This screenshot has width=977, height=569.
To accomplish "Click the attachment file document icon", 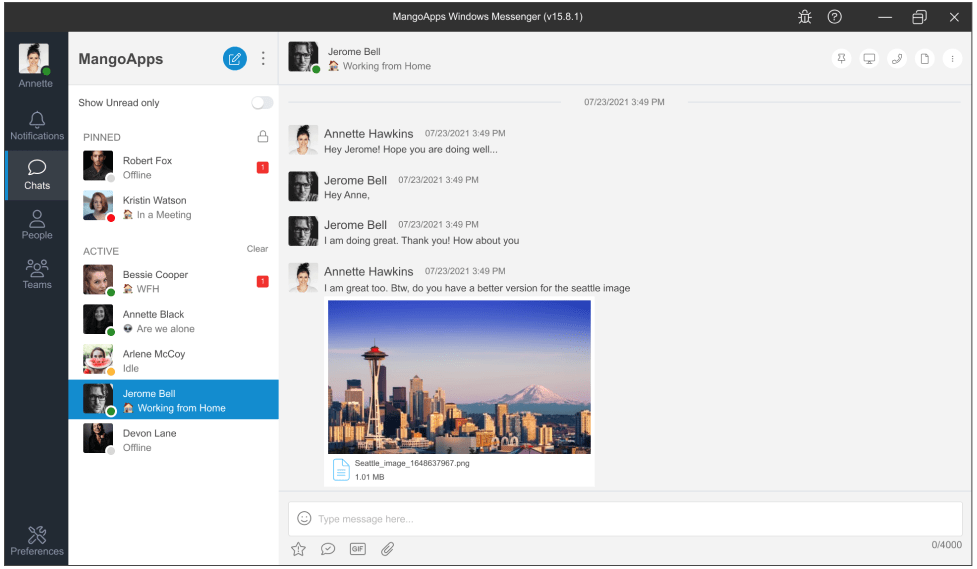I will 341,470.
